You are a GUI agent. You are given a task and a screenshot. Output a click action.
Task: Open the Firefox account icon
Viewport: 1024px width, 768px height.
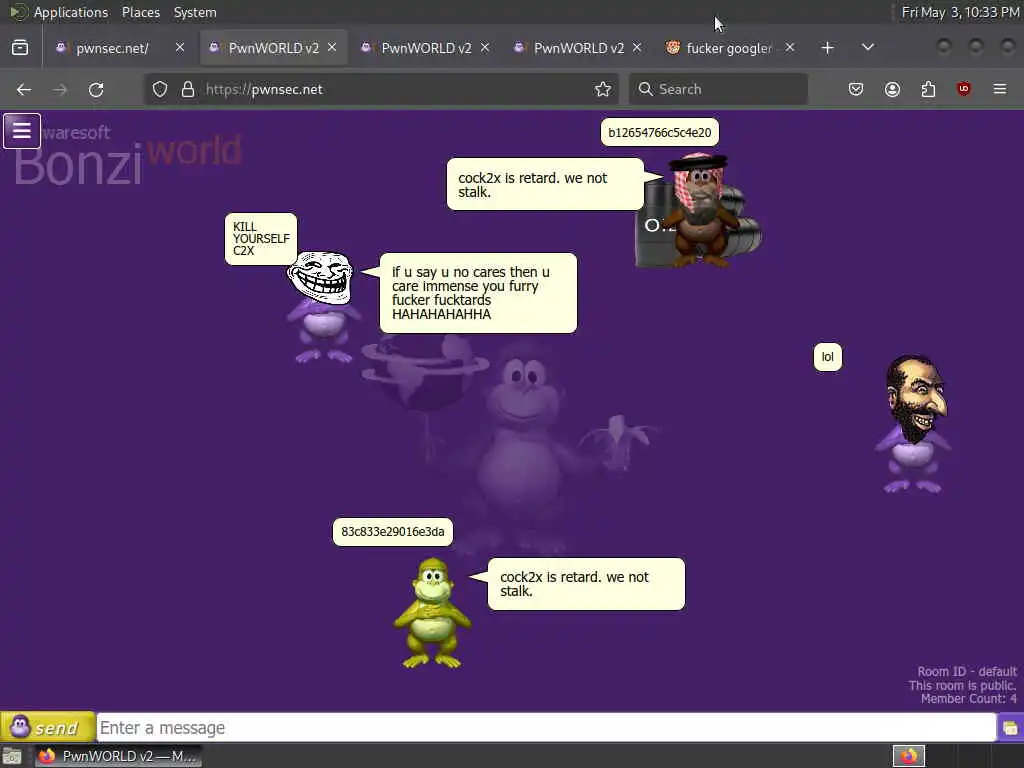[892, 89]
